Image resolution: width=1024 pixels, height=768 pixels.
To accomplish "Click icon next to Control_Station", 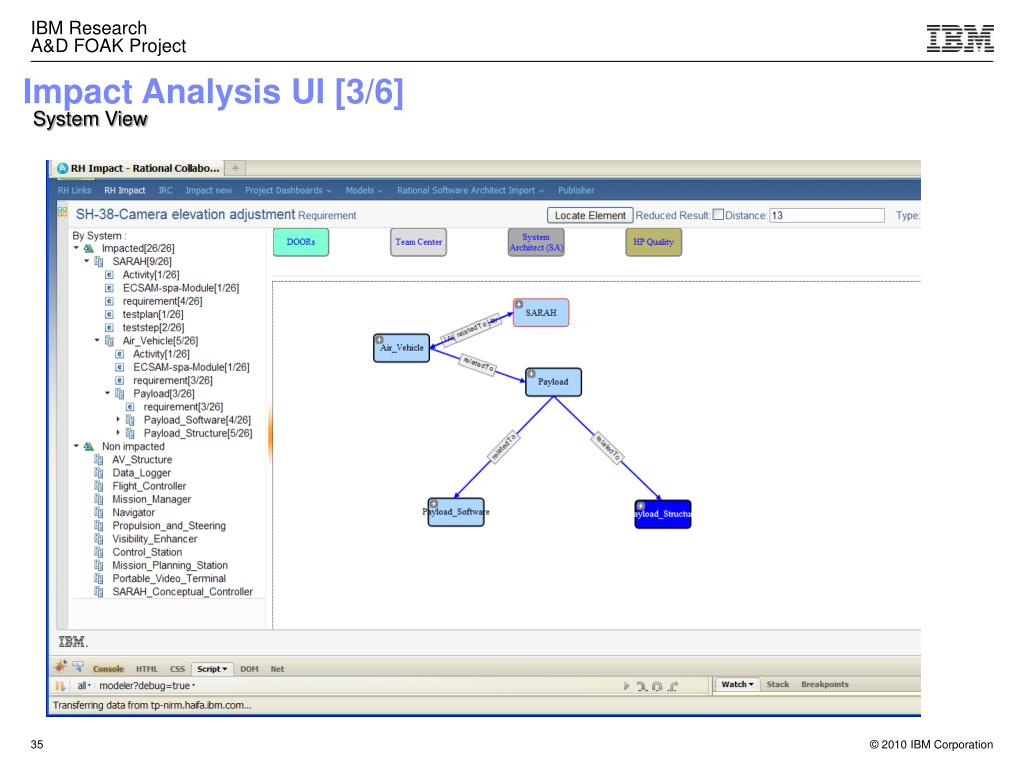I will tap(99, 552).
